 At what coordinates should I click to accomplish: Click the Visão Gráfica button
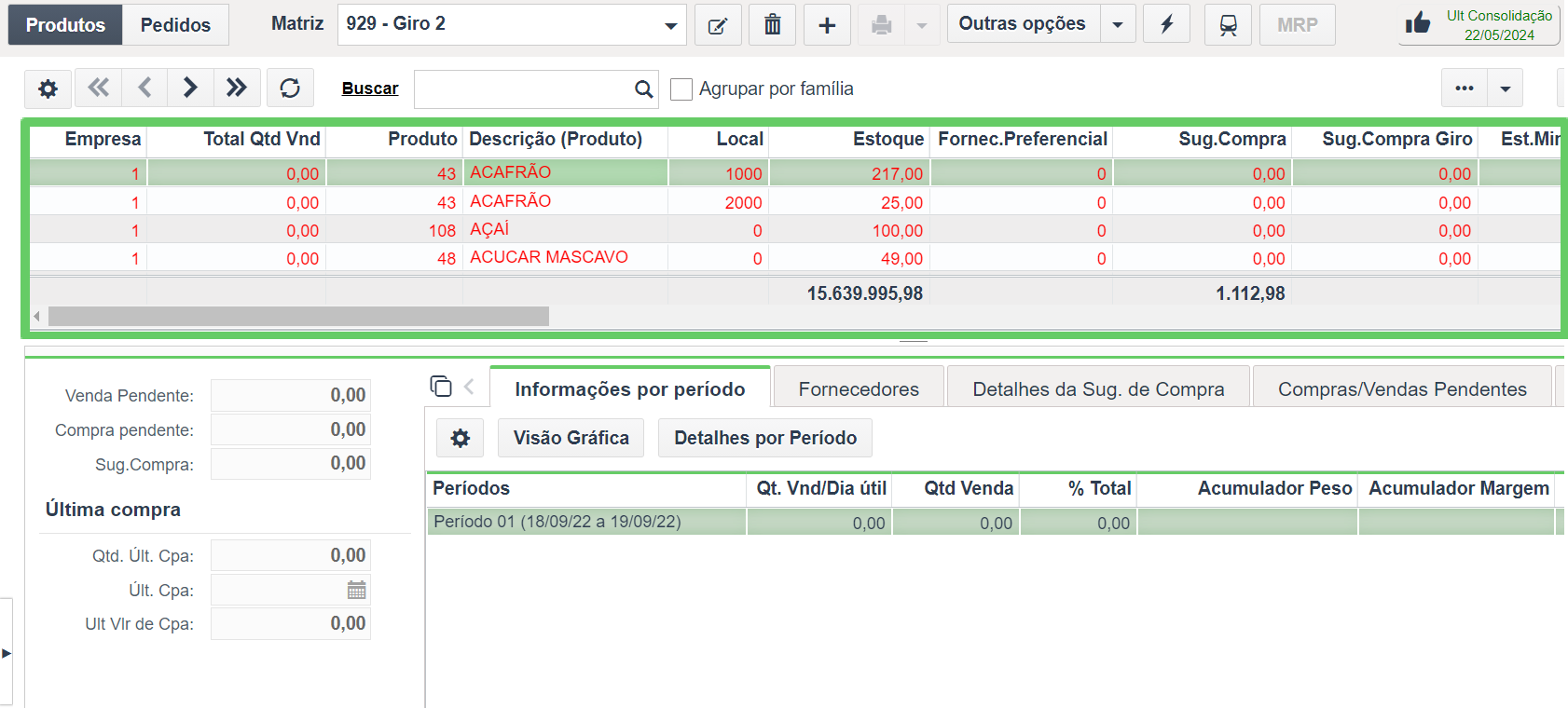(x=571, y=438)
